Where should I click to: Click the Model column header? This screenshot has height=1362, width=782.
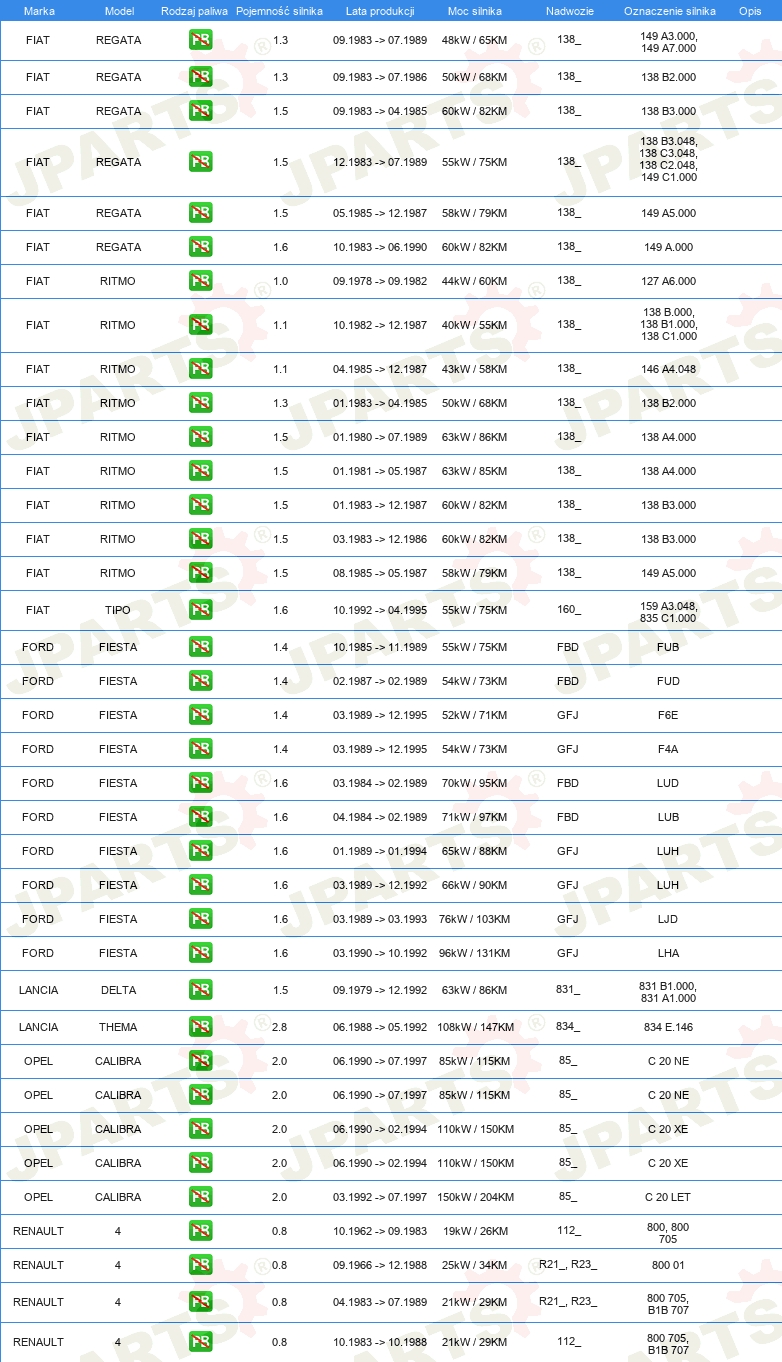click(x=119, y=11)
